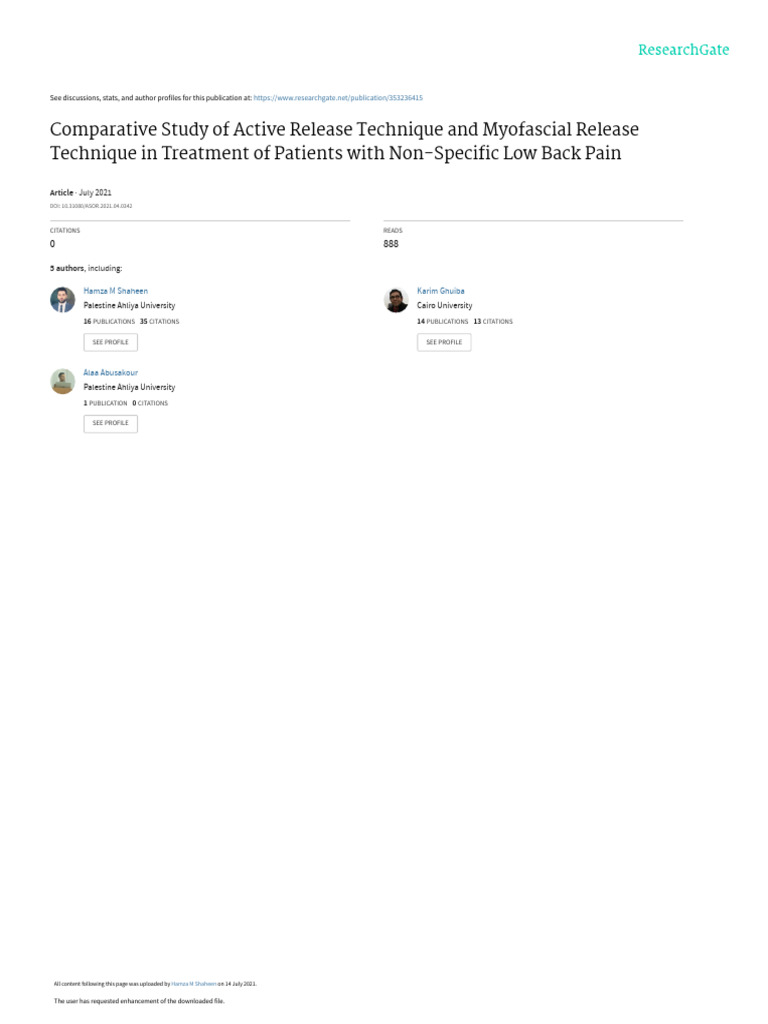Viewport: 768px width, 1024px height.
Task: Click the article title heading
Action: pyautogui.click(x=344, y=141)
